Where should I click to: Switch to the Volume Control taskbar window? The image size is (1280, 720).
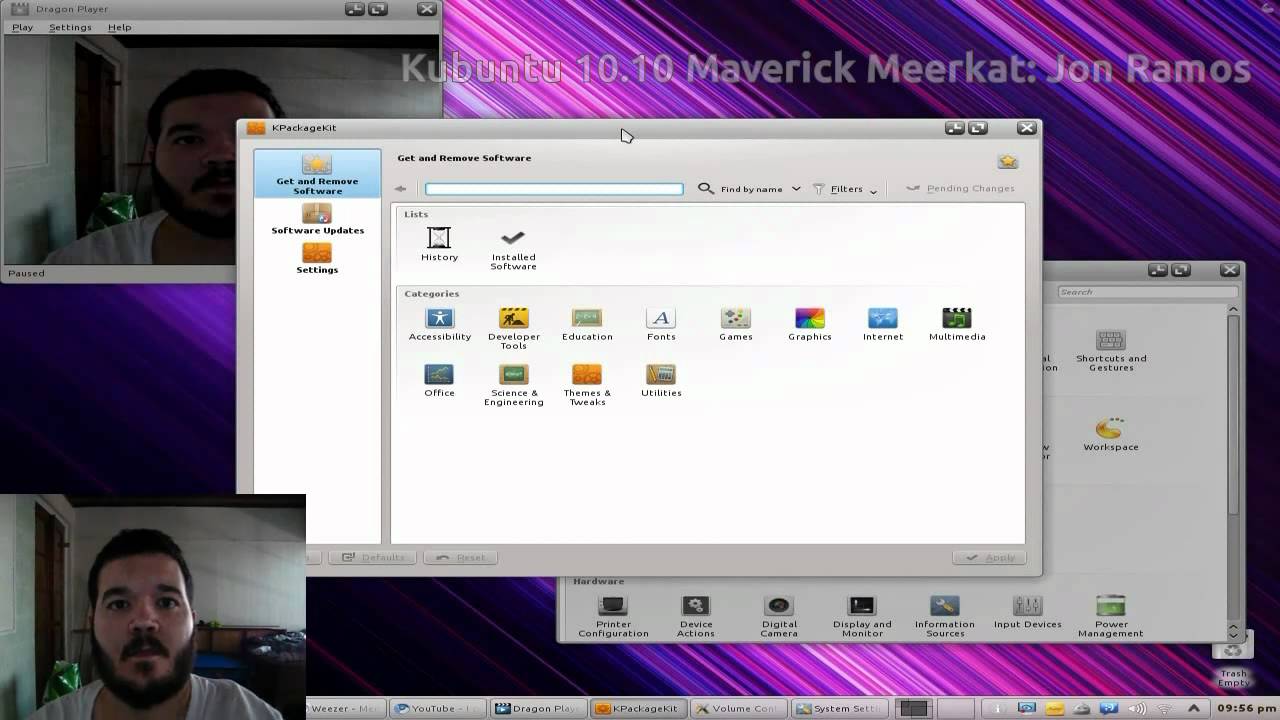pyautogui.click(x=738, y=708)
